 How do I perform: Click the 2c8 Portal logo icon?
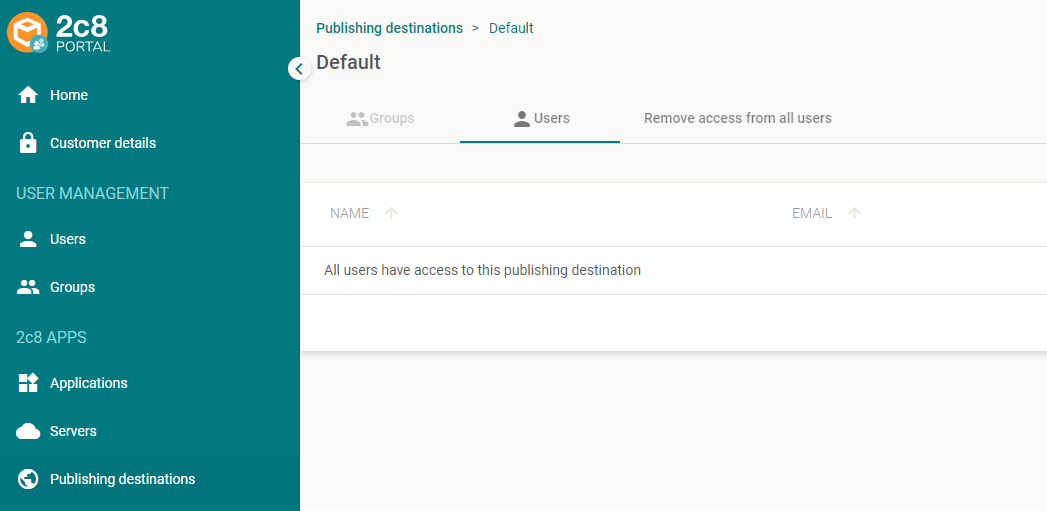(27, 33)
